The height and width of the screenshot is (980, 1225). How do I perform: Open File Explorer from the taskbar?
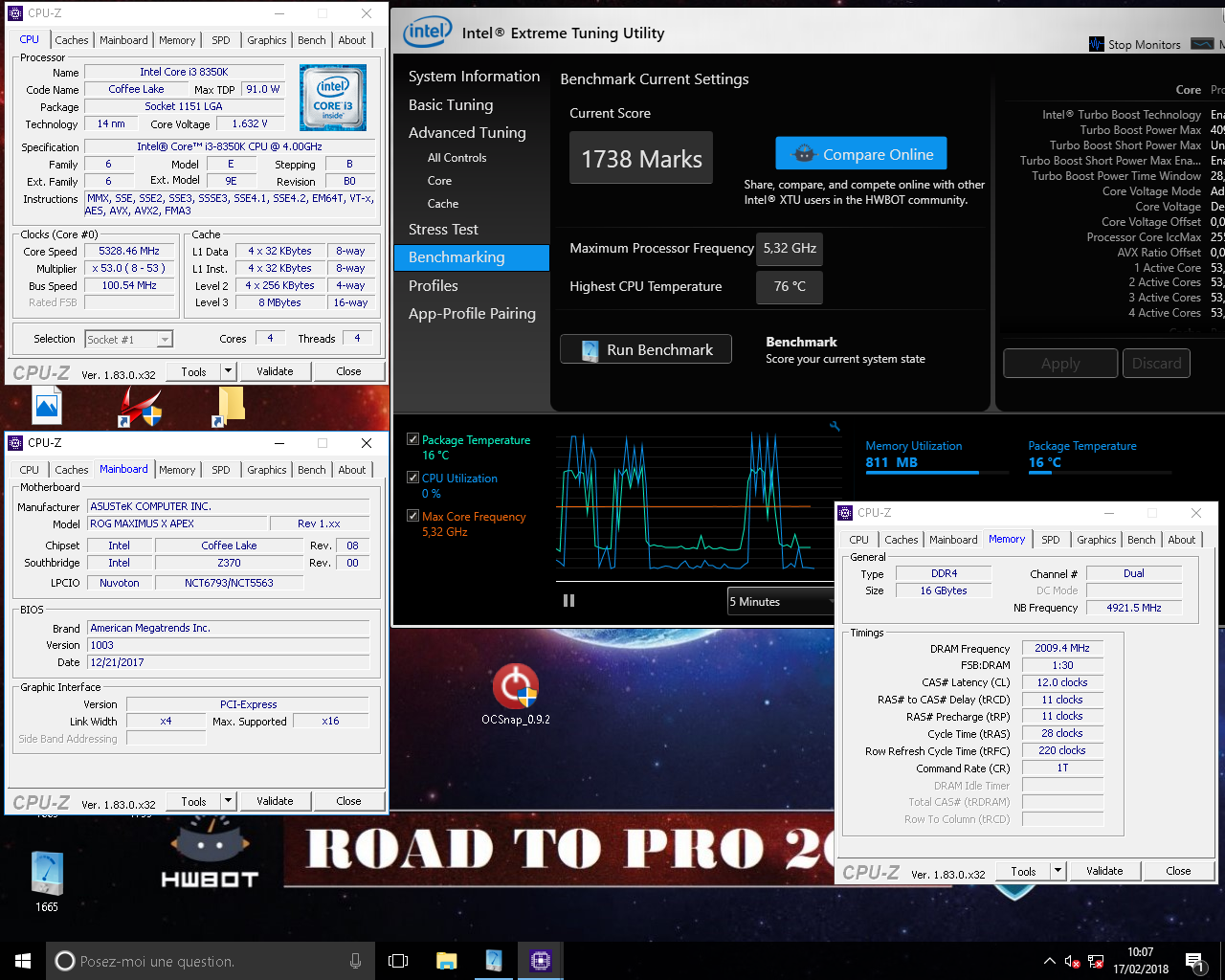pos(447,961)
